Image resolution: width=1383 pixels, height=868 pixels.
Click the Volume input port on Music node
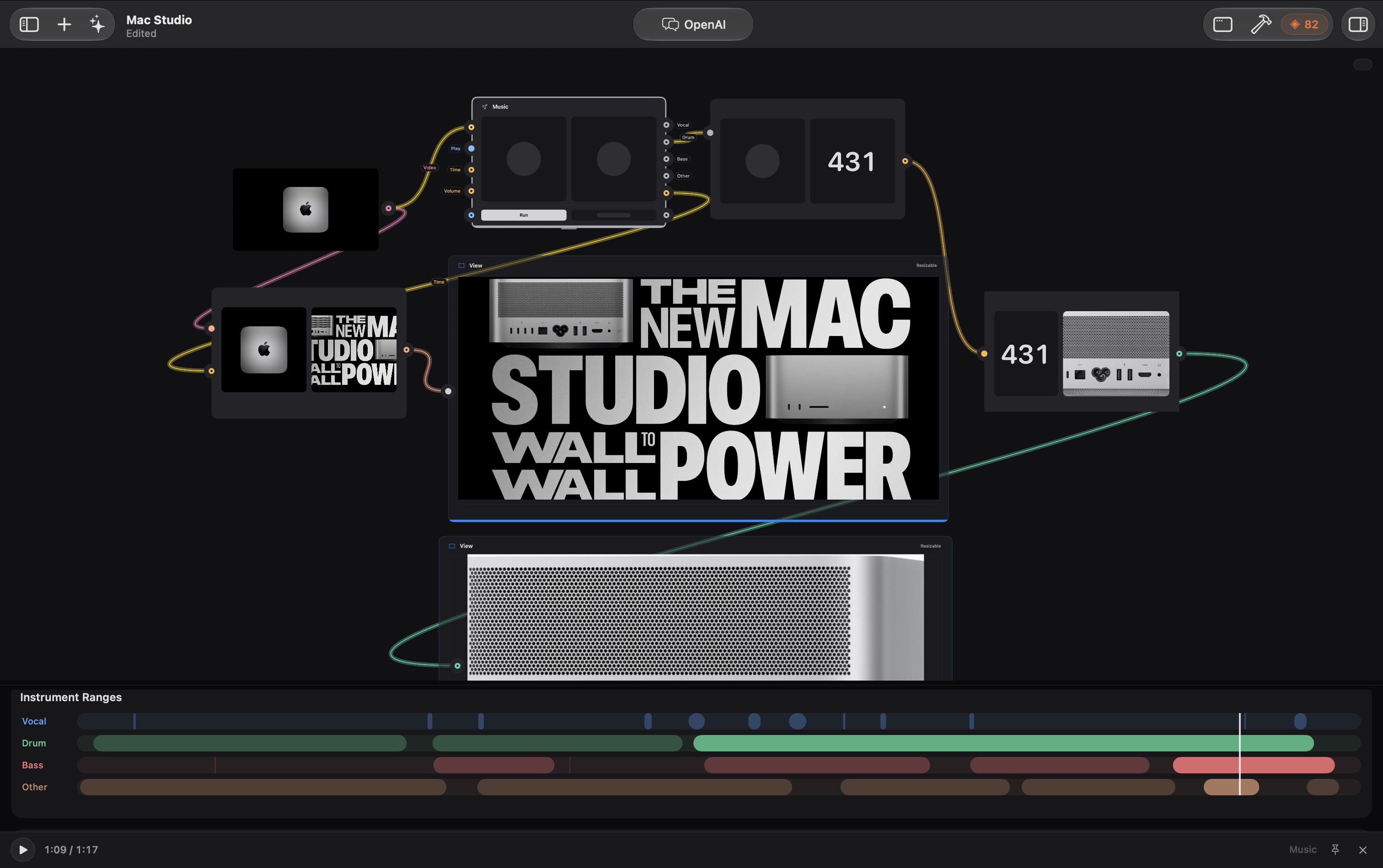[x=471, y=191]
